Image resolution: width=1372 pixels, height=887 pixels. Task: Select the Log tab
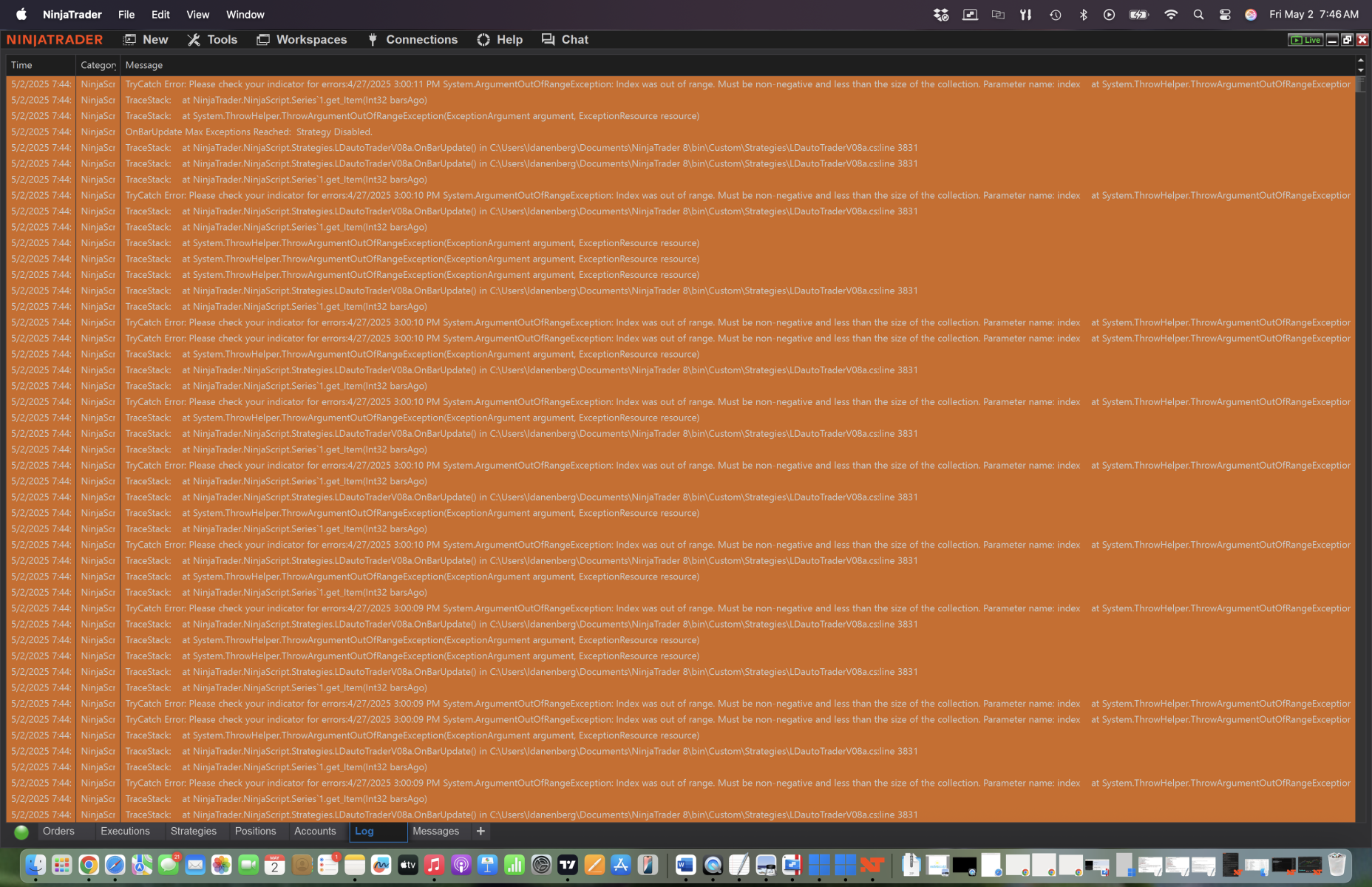[x=378, y=832]
